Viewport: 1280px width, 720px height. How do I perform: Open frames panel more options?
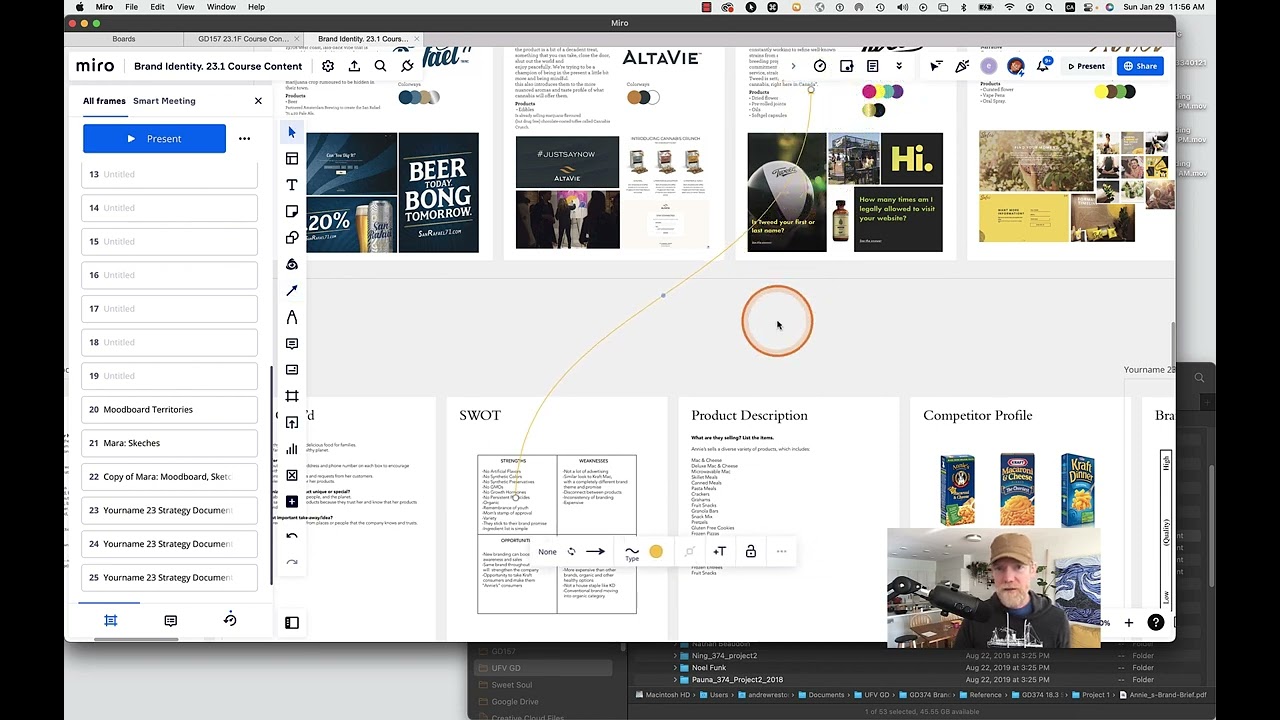(244, 139)
